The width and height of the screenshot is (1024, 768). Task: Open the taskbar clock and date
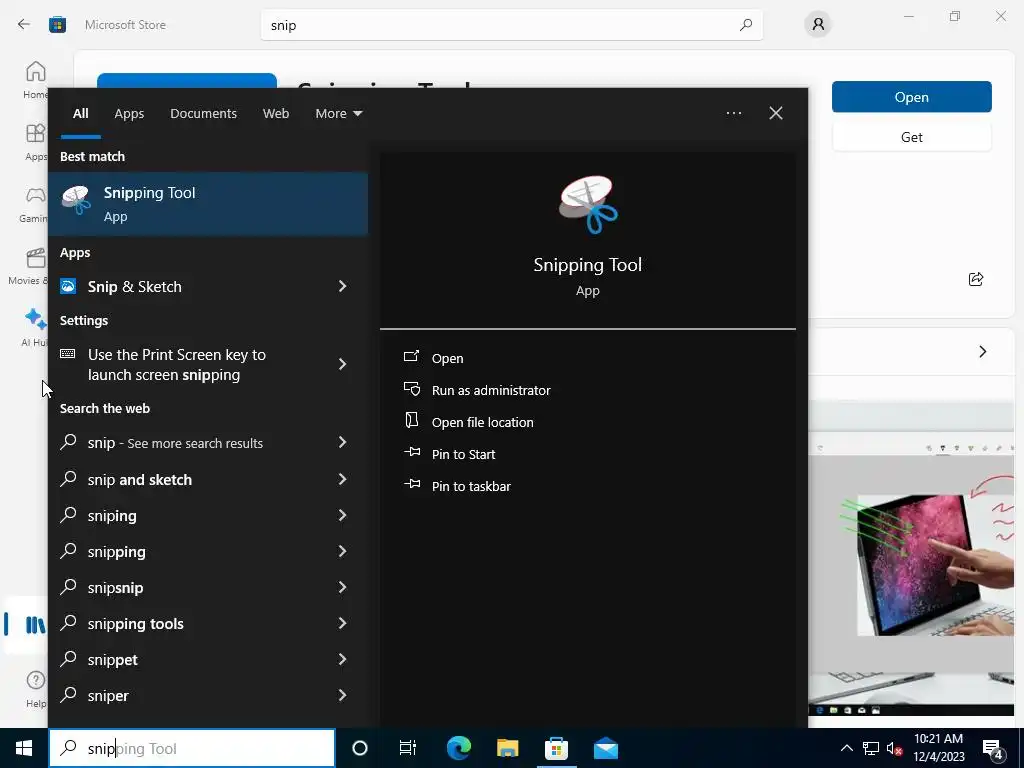pos(938,748)
